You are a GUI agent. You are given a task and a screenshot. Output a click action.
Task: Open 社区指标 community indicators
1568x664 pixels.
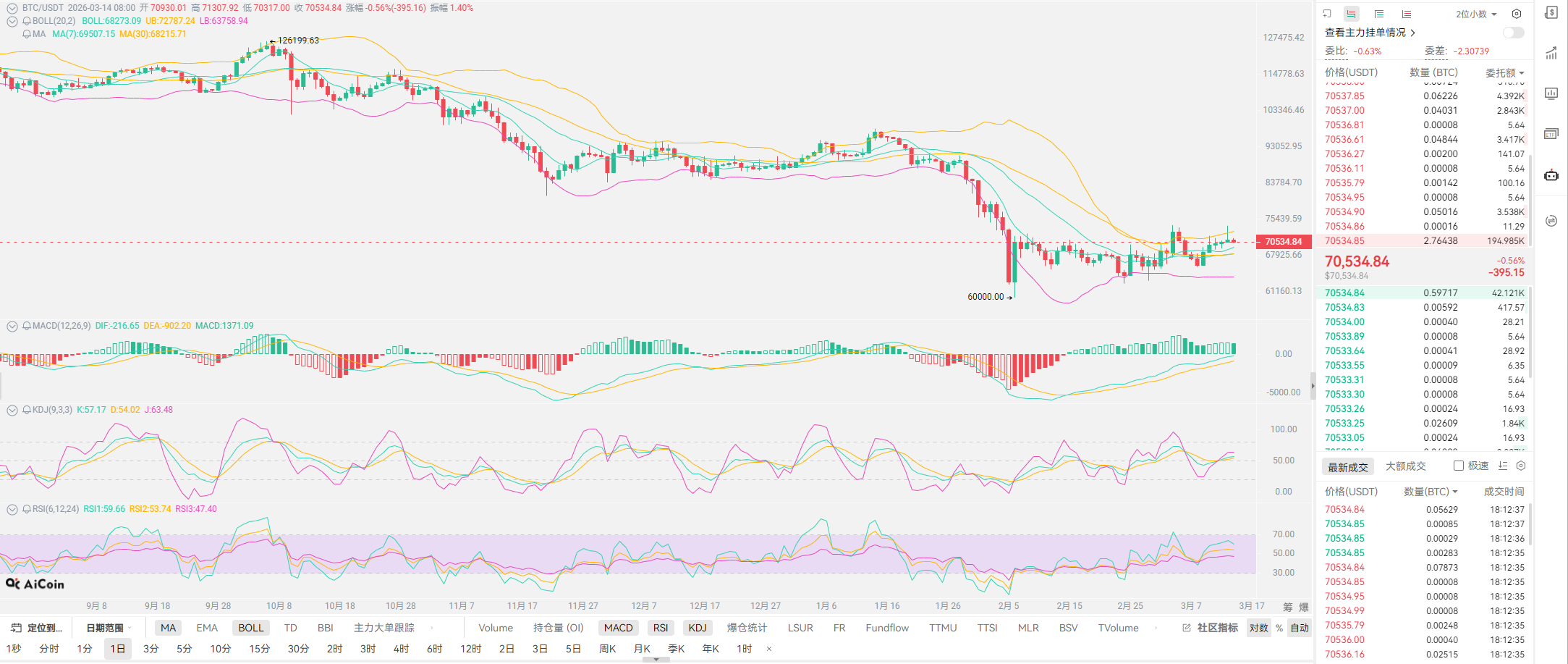(1211, 628)
